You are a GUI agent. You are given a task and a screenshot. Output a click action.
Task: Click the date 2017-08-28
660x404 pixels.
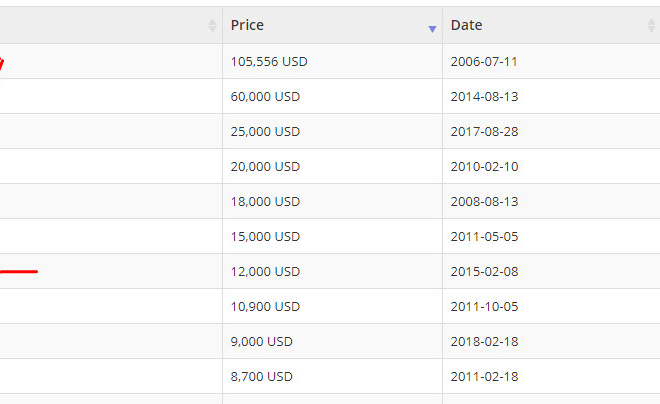pos(484,132)
